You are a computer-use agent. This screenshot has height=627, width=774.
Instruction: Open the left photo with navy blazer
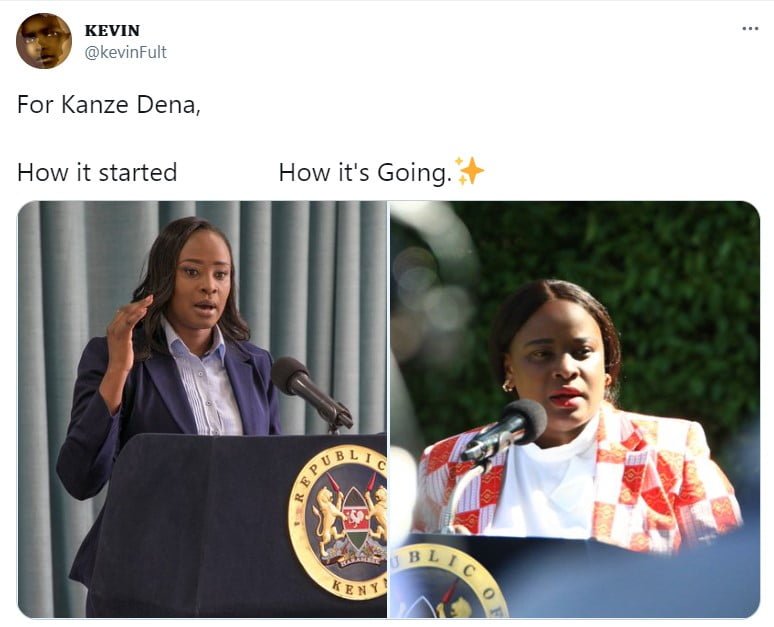click(x=202, y=409)
